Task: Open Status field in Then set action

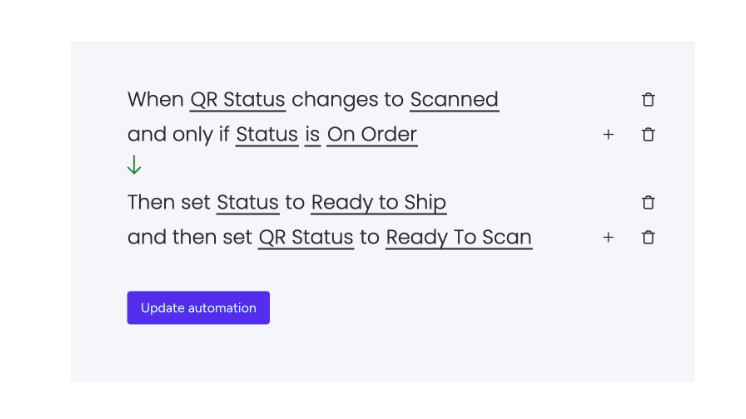Action: pos(247,203)
